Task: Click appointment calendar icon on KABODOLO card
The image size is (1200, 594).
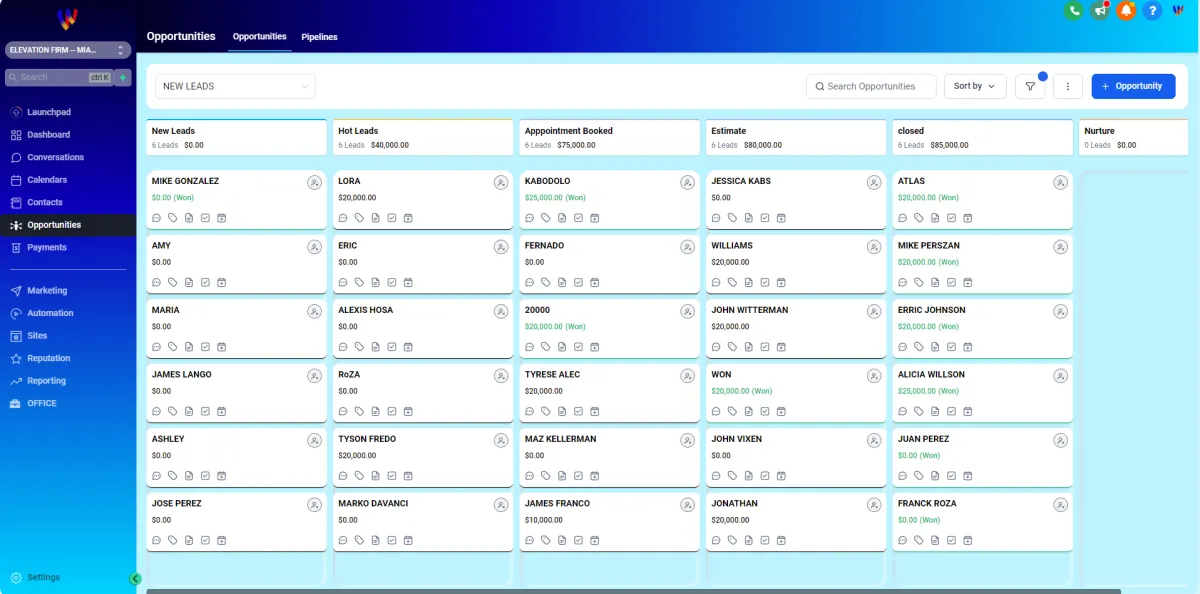Action: (595, 217)
